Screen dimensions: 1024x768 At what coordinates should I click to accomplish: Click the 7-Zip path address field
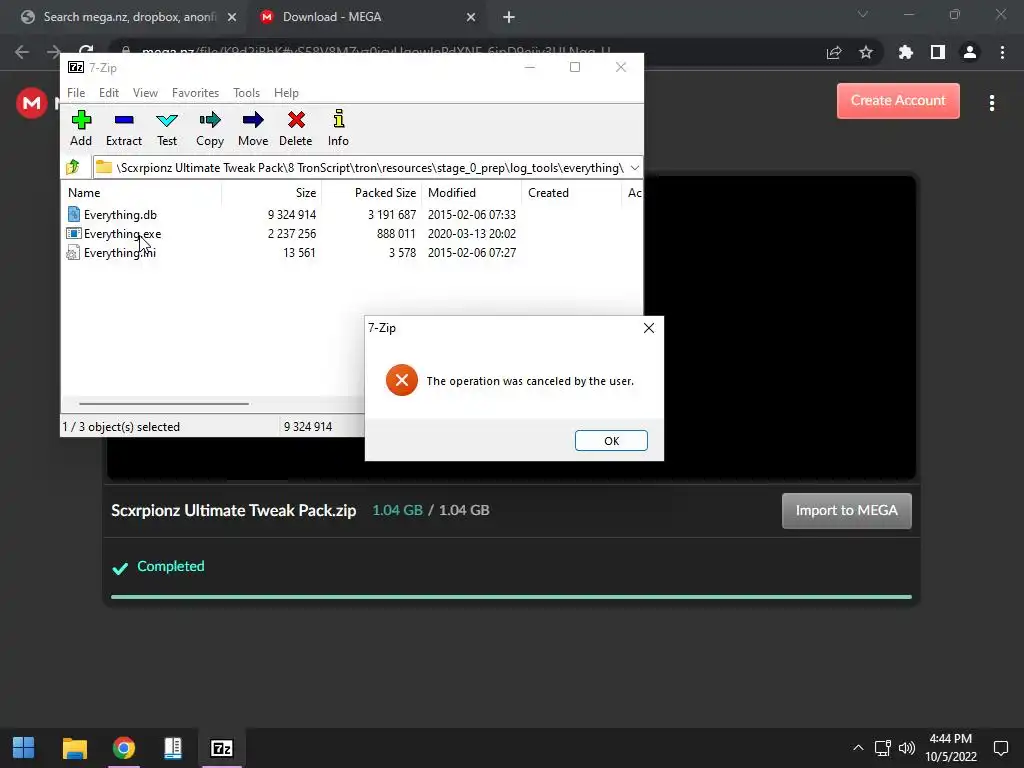(368, 168)
